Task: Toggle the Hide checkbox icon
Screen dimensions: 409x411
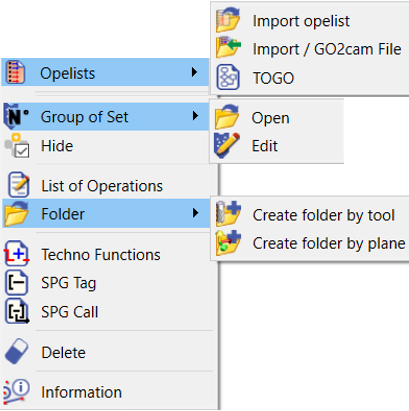Action: 17,146
